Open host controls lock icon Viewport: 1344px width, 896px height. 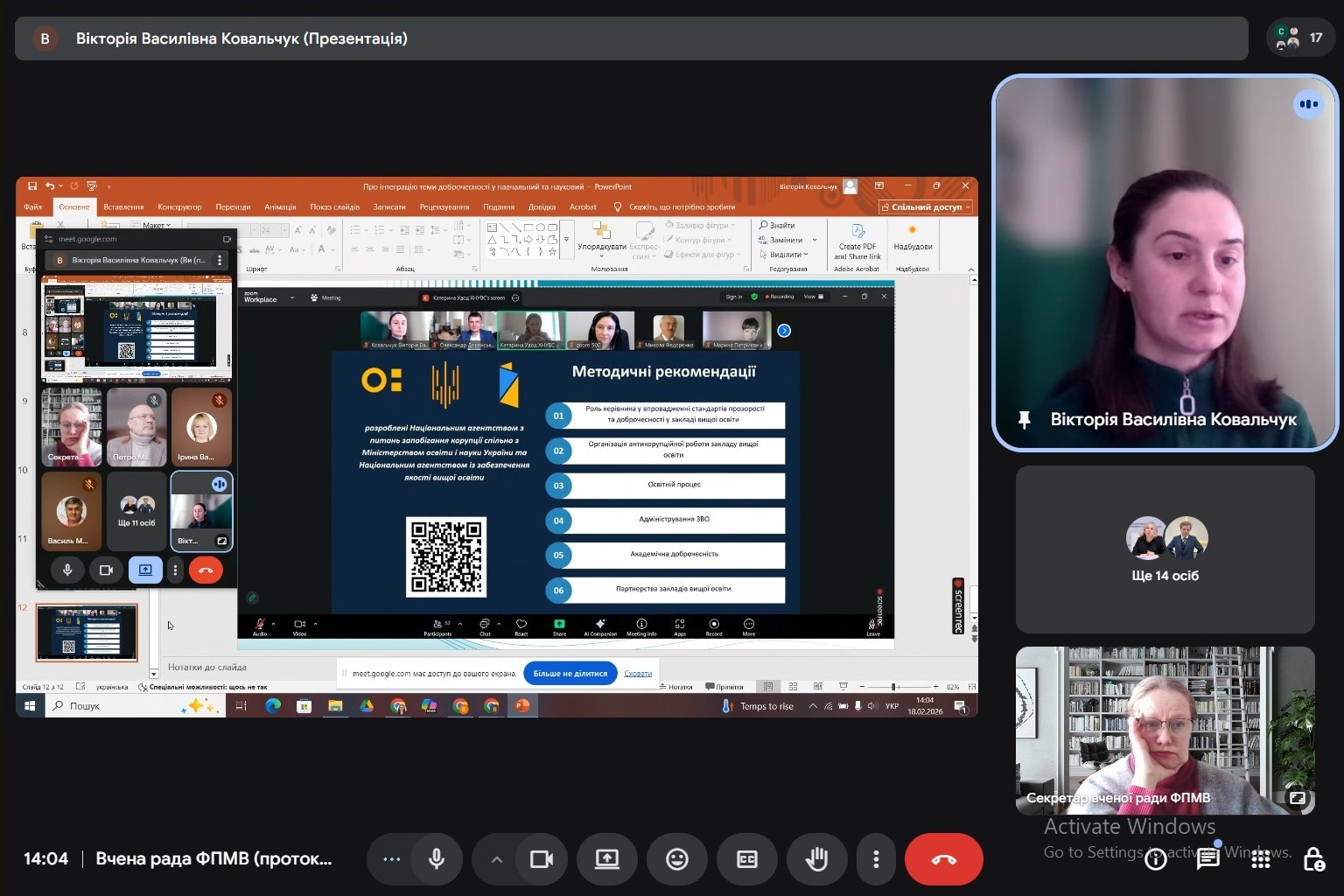(1312, 859)
